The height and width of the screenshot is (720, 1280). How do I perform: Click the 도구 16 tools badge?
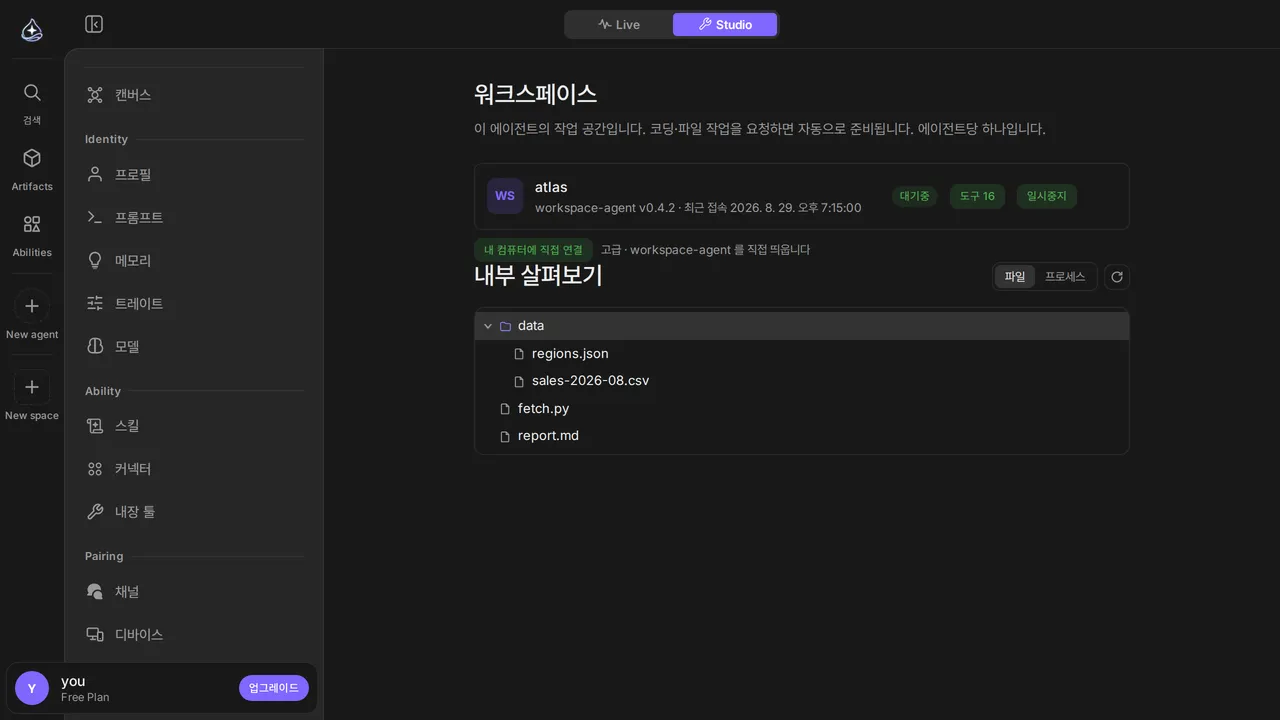click(977, 196)
